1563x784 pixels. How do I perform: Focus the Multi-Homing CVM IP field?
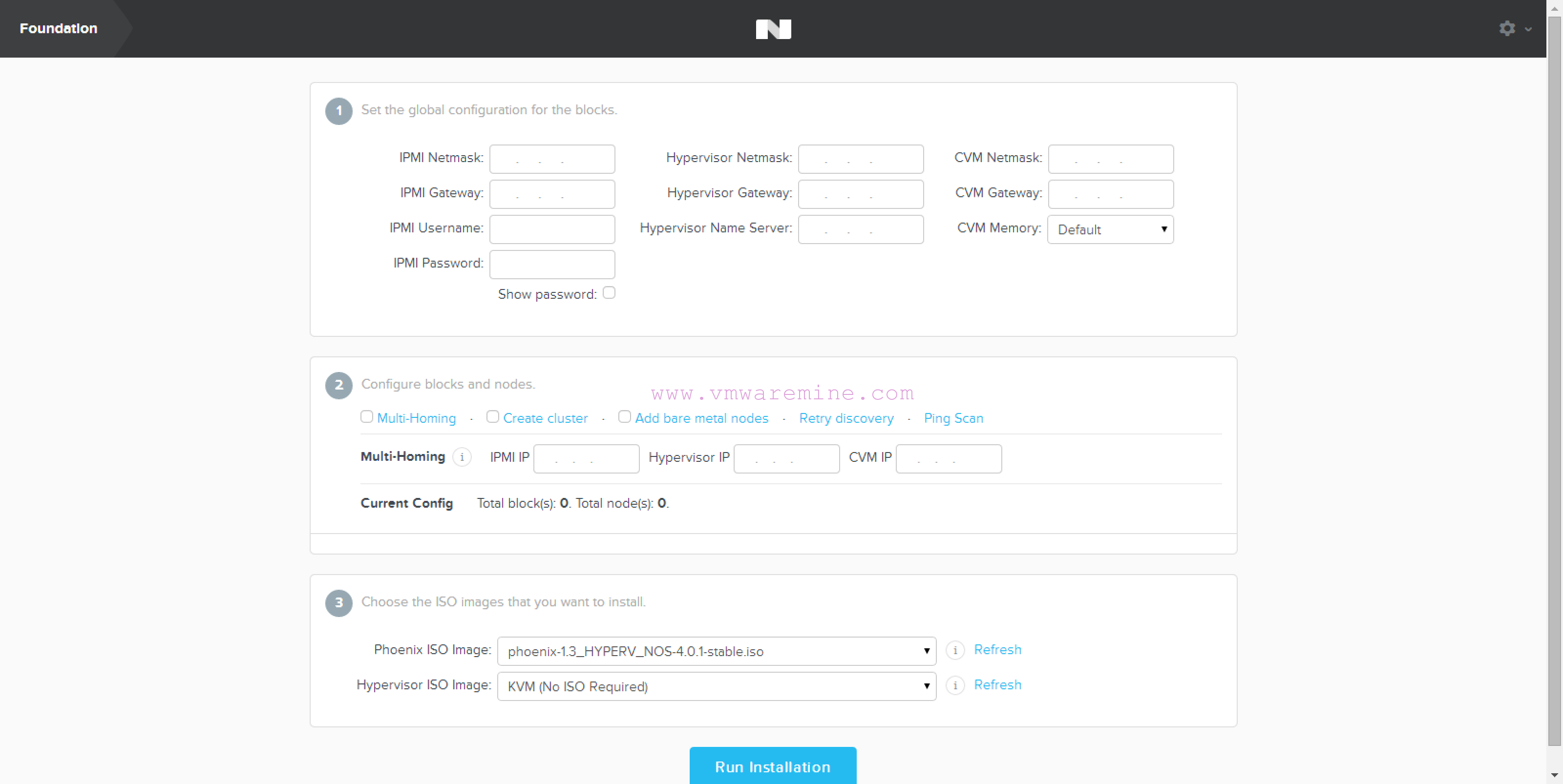949,458
